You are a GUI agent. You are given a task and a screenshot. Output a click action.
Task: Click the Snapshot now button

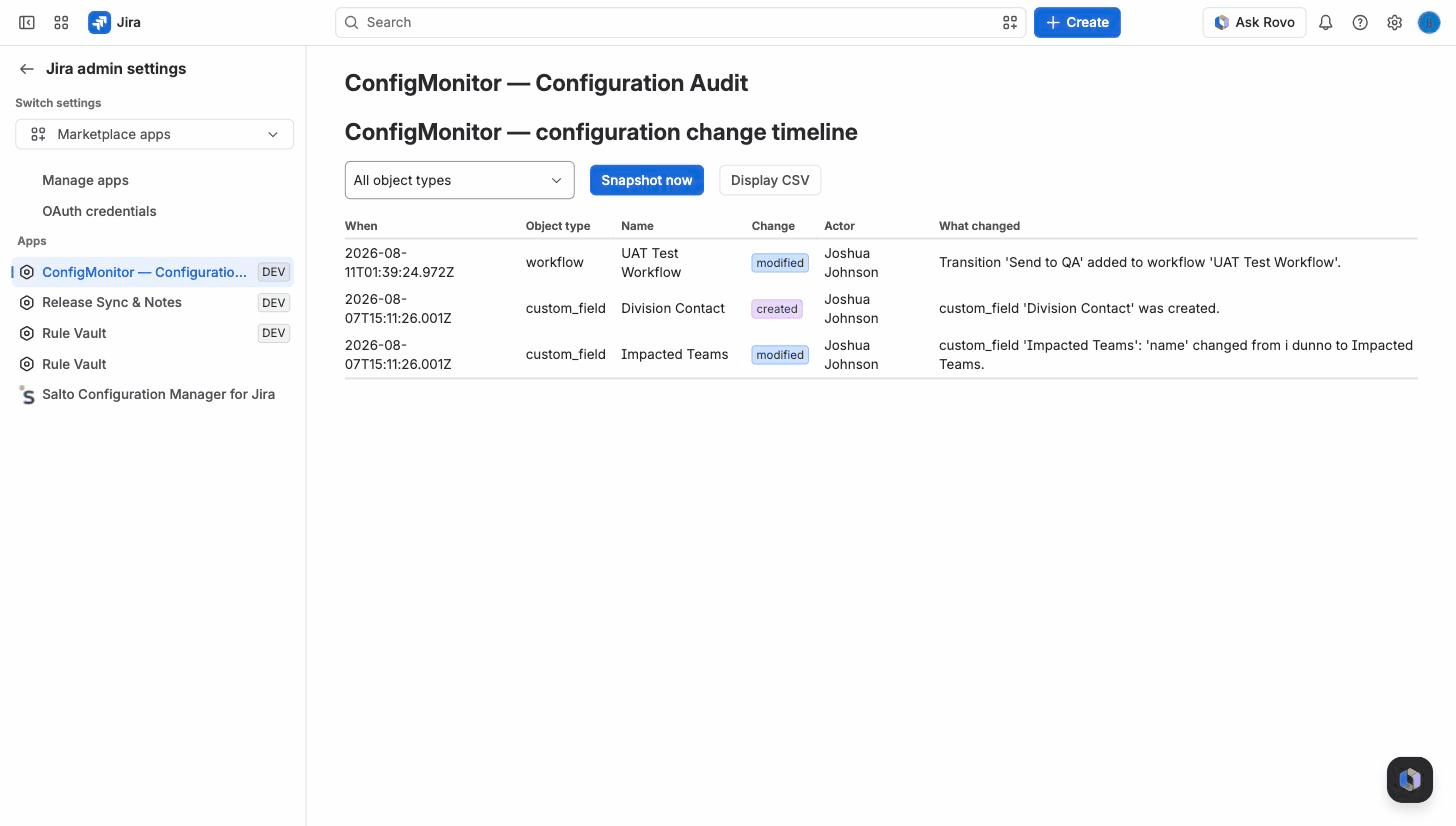click(647, 180)
